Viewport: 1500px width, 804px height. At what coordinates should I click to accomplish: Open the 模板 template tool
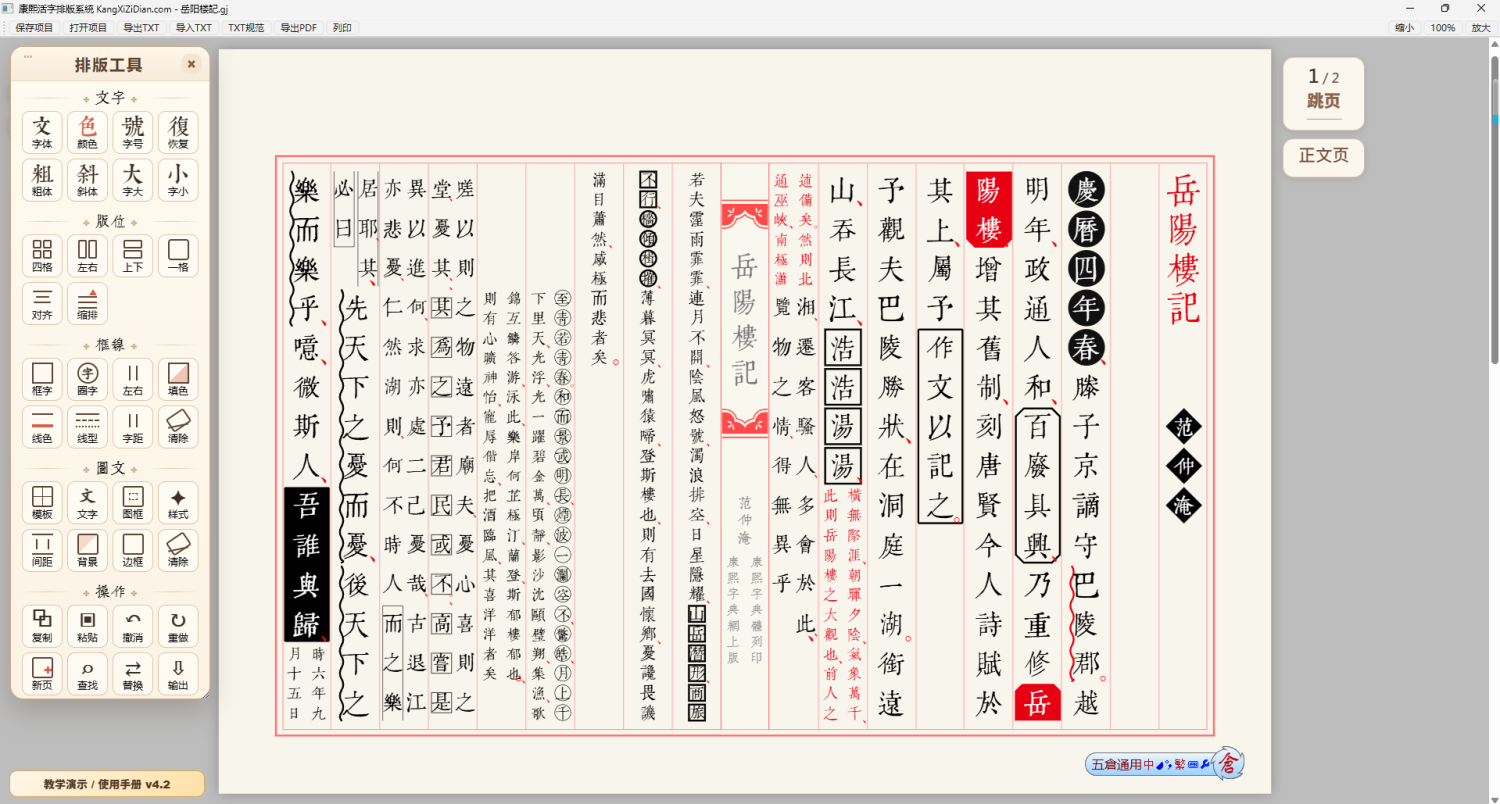coord(42,503)
